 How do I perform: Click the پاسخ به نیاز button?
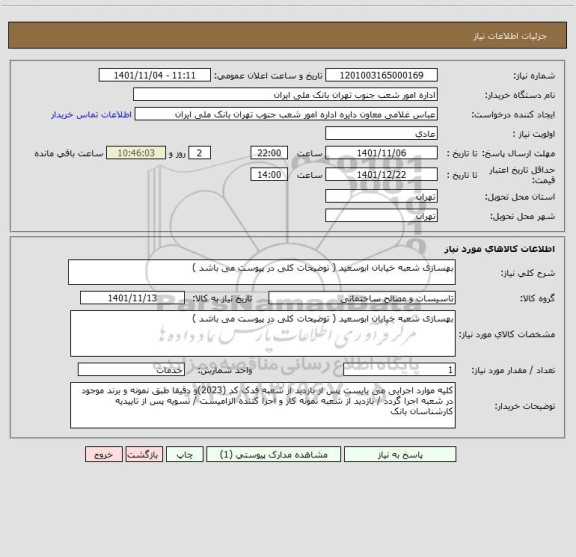tap(400, 454)
